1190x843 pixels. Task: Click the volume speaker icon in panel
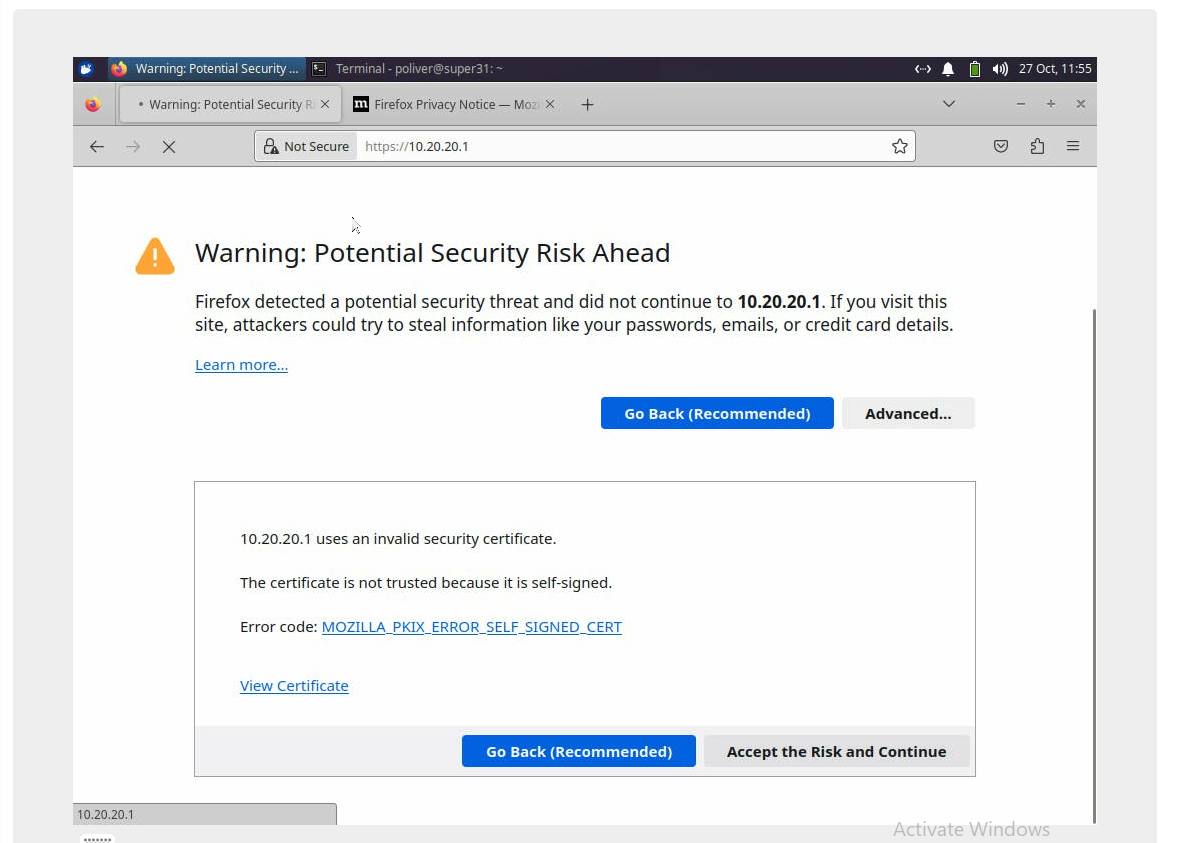[x=999, y=69]
